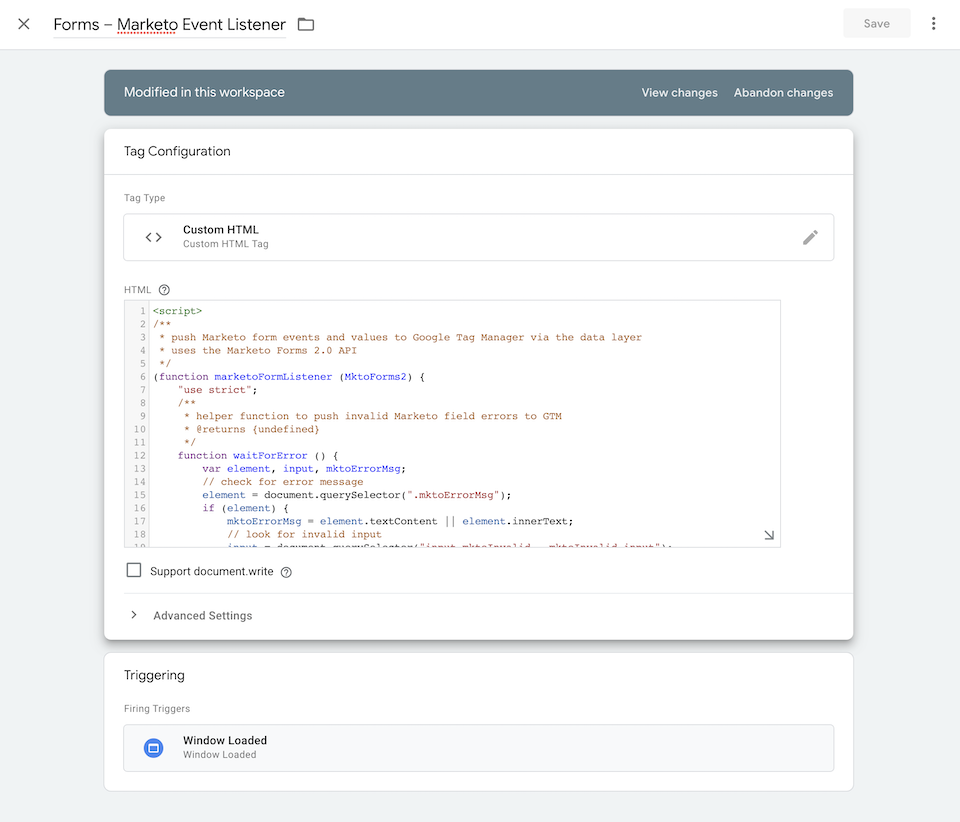Click View changes in the workspace banner

point(679,92)
